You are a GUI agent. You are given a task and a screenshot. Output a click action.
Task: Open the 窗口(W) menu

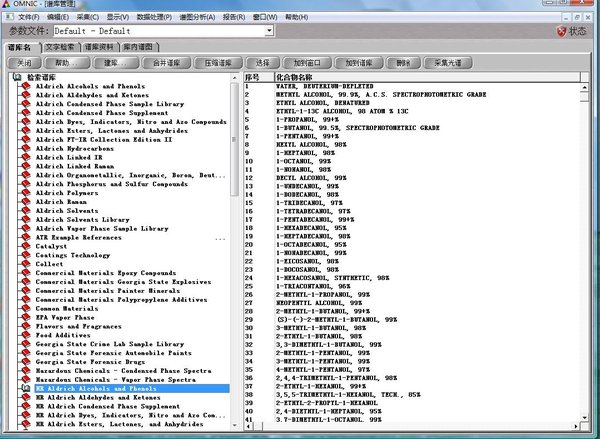click(265, 17)
